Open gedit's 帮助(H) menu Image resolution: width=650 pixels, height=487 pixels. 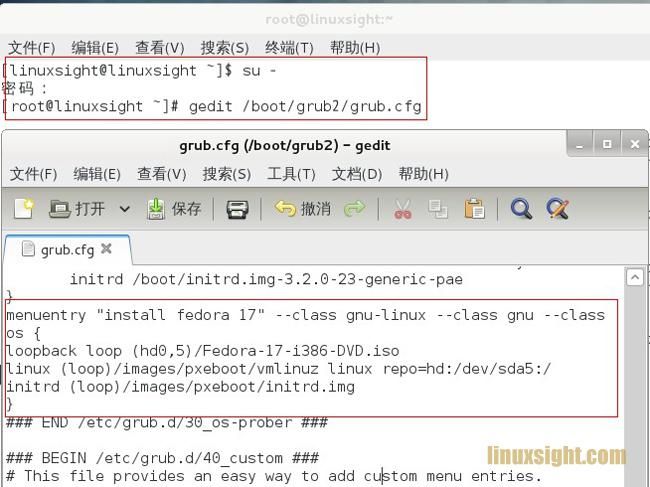pyautogui.click(x=424, y=174)
